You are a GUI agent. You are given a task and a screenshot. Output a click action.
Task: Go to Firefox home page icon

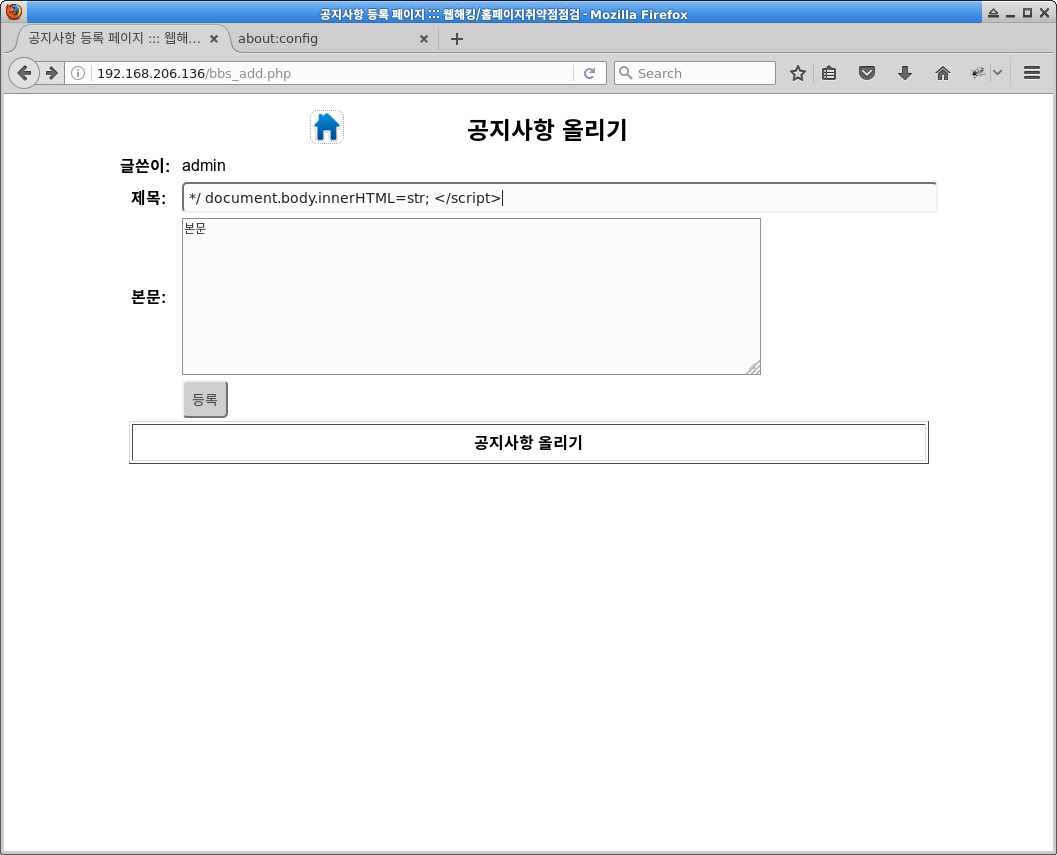coord(942,73)
